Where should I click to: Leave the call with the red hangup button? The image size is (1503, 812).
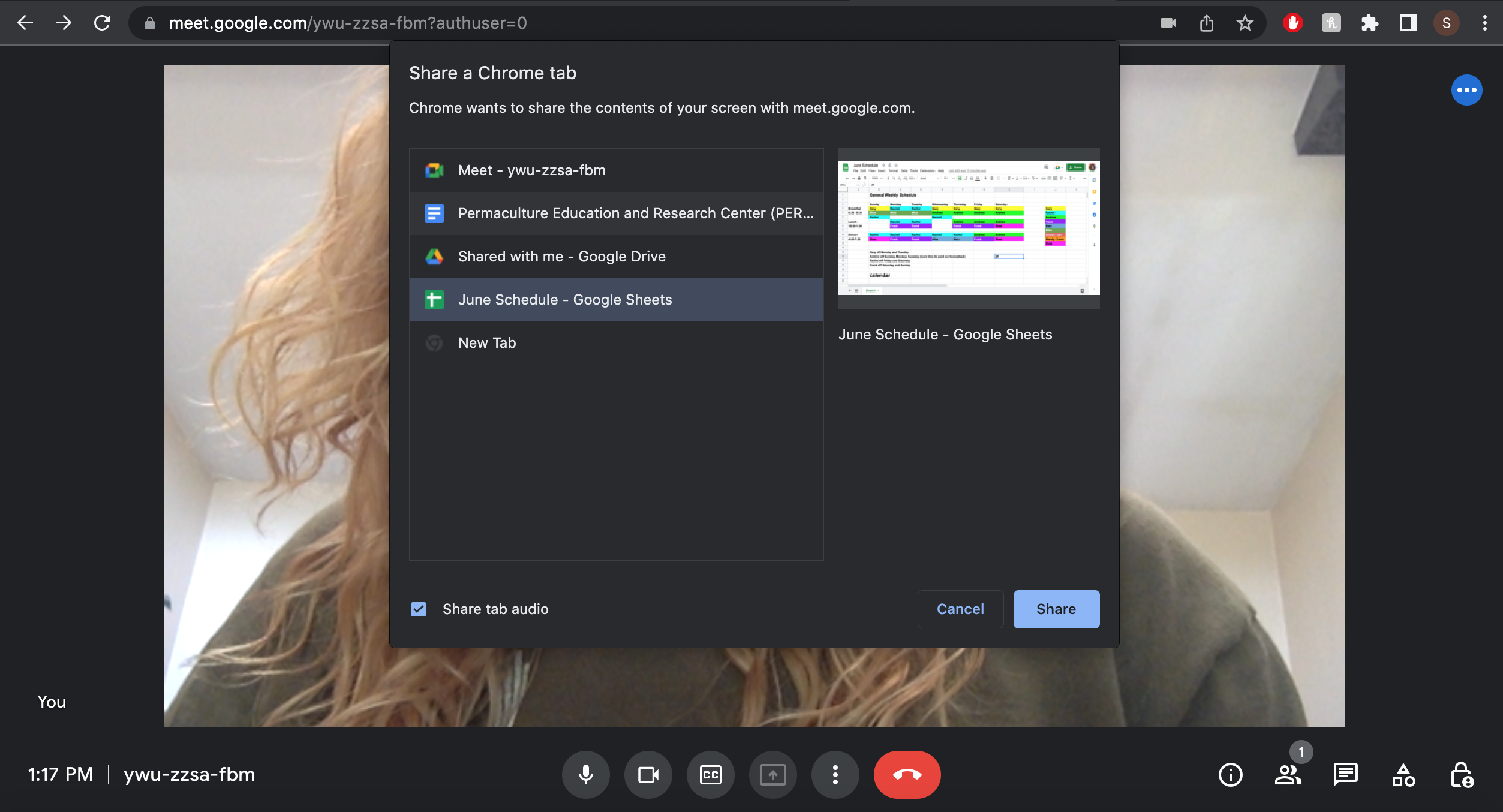(x=907, y=774)
